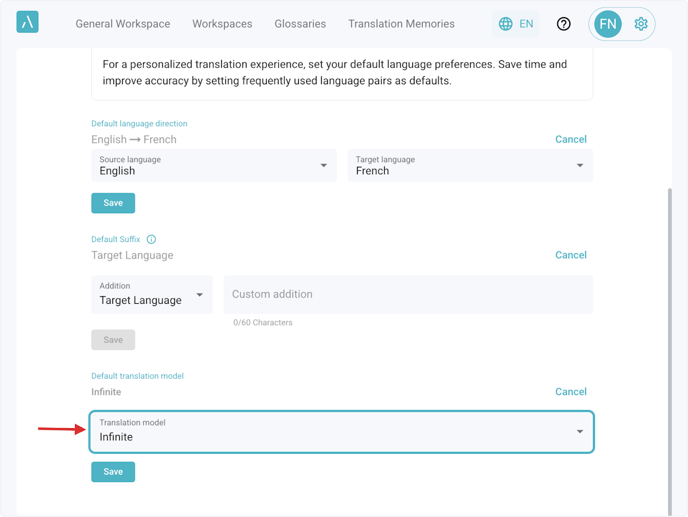Viewport: 688px width, 517px height.
Task: Expand the Source language dropdown
Action: tap(214, 166)
